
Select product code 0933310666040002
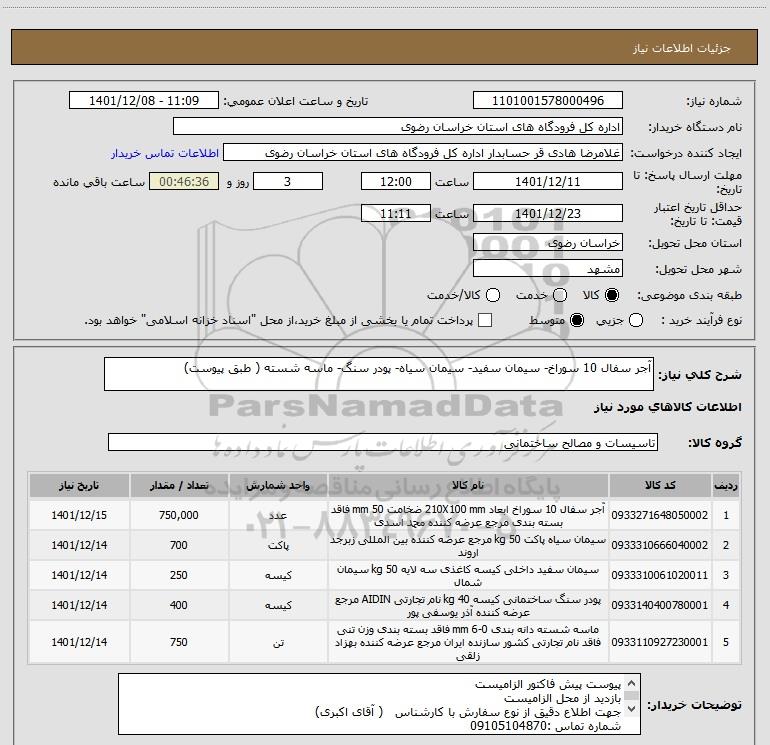(x=660, y=545)
